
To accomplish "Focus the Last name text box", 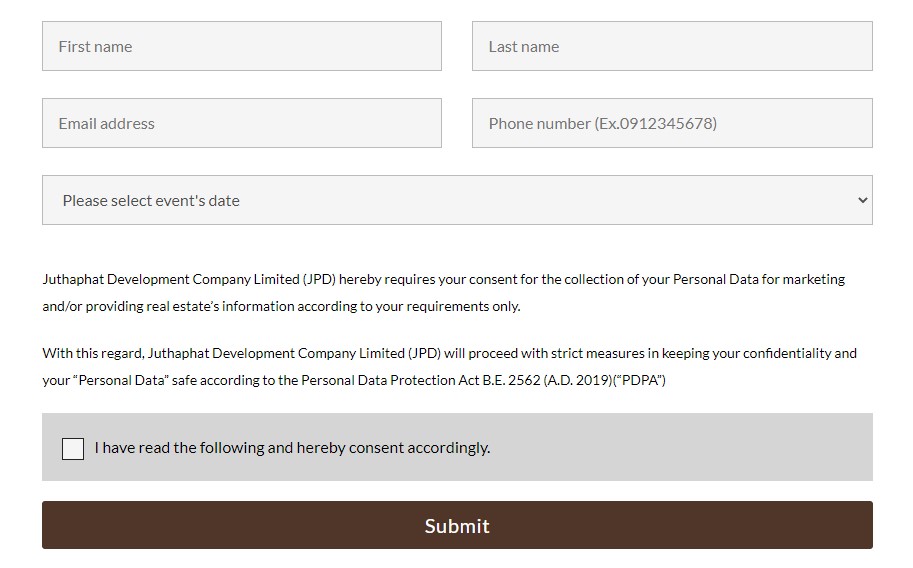I will point(672,46).
